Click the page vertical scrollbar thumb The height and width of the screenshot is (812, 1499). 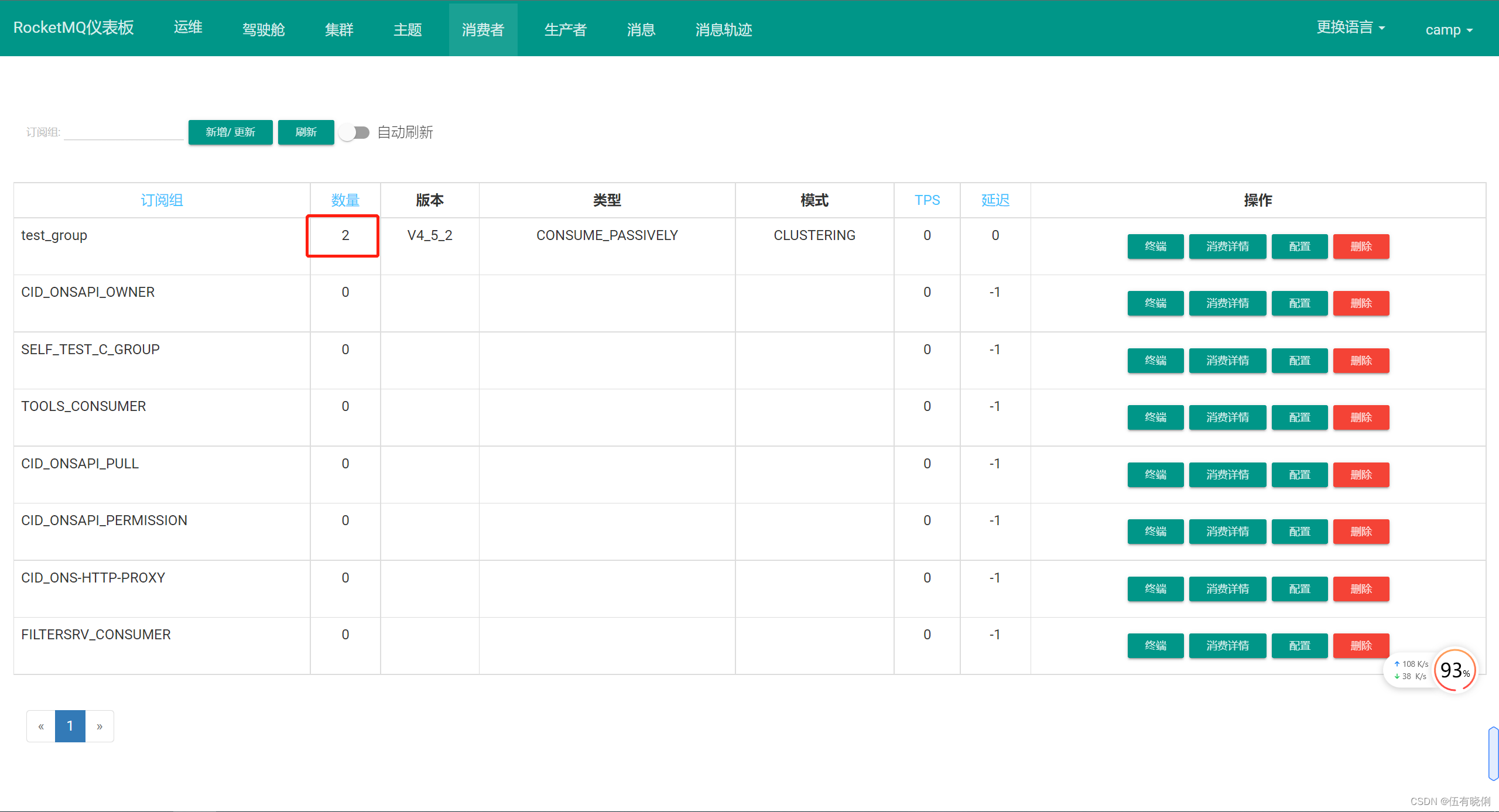pyautogui.click(x=1494, y=753)
